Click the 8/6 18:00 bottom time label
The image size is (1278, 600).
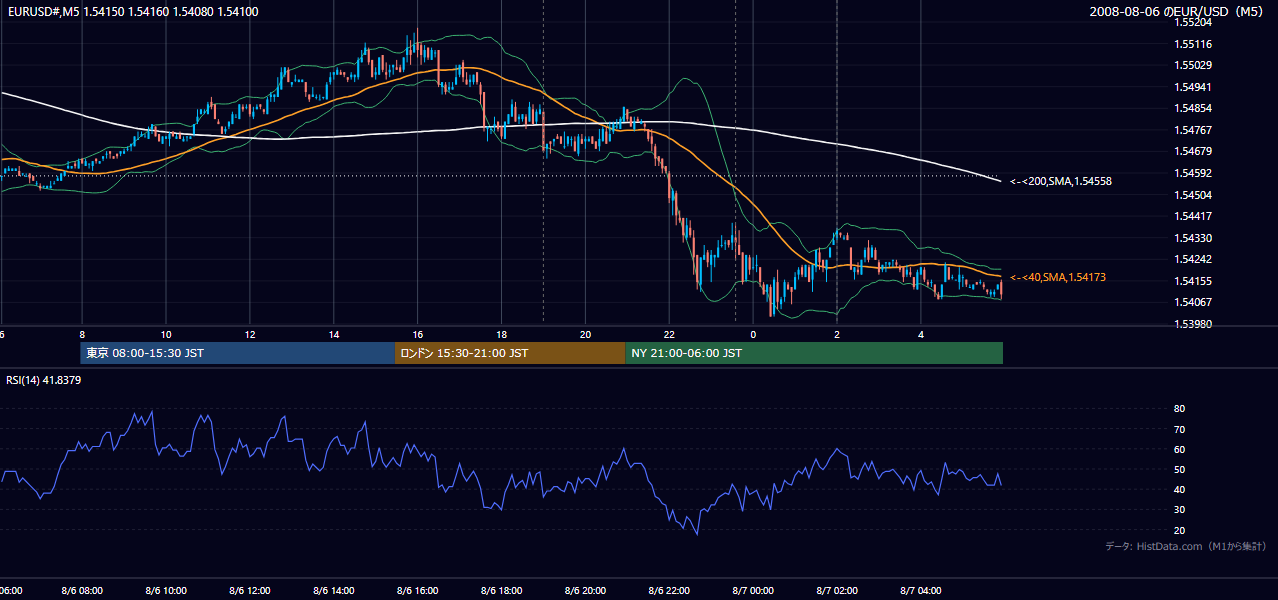pyautogui.click(x=501, y=591)
